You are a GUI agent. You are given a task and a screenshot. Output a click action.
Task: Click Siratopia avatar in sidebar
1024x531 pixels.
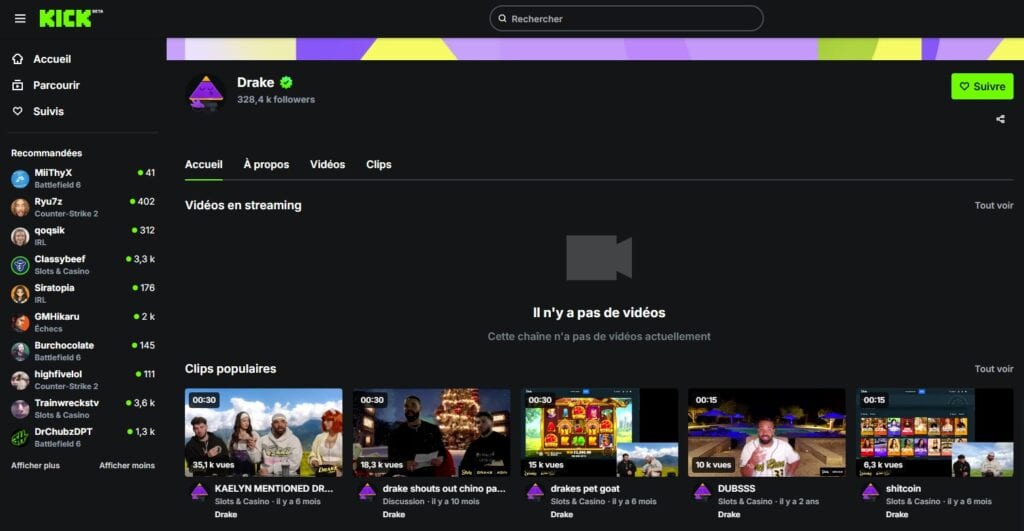(x=20, y=293)
